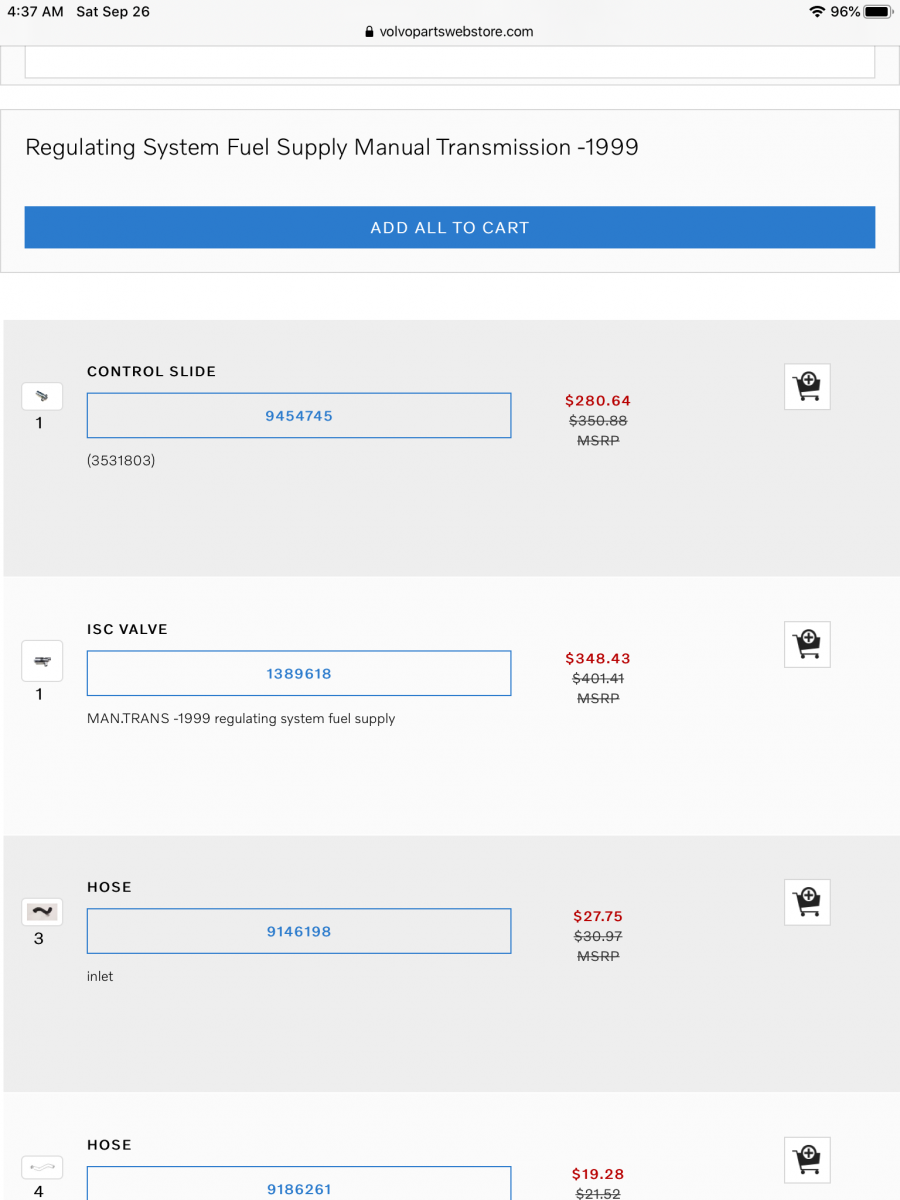Add ISC Valve to cart icon
Viewport: 900px width, 1200px height.
(x=807, y=644)
